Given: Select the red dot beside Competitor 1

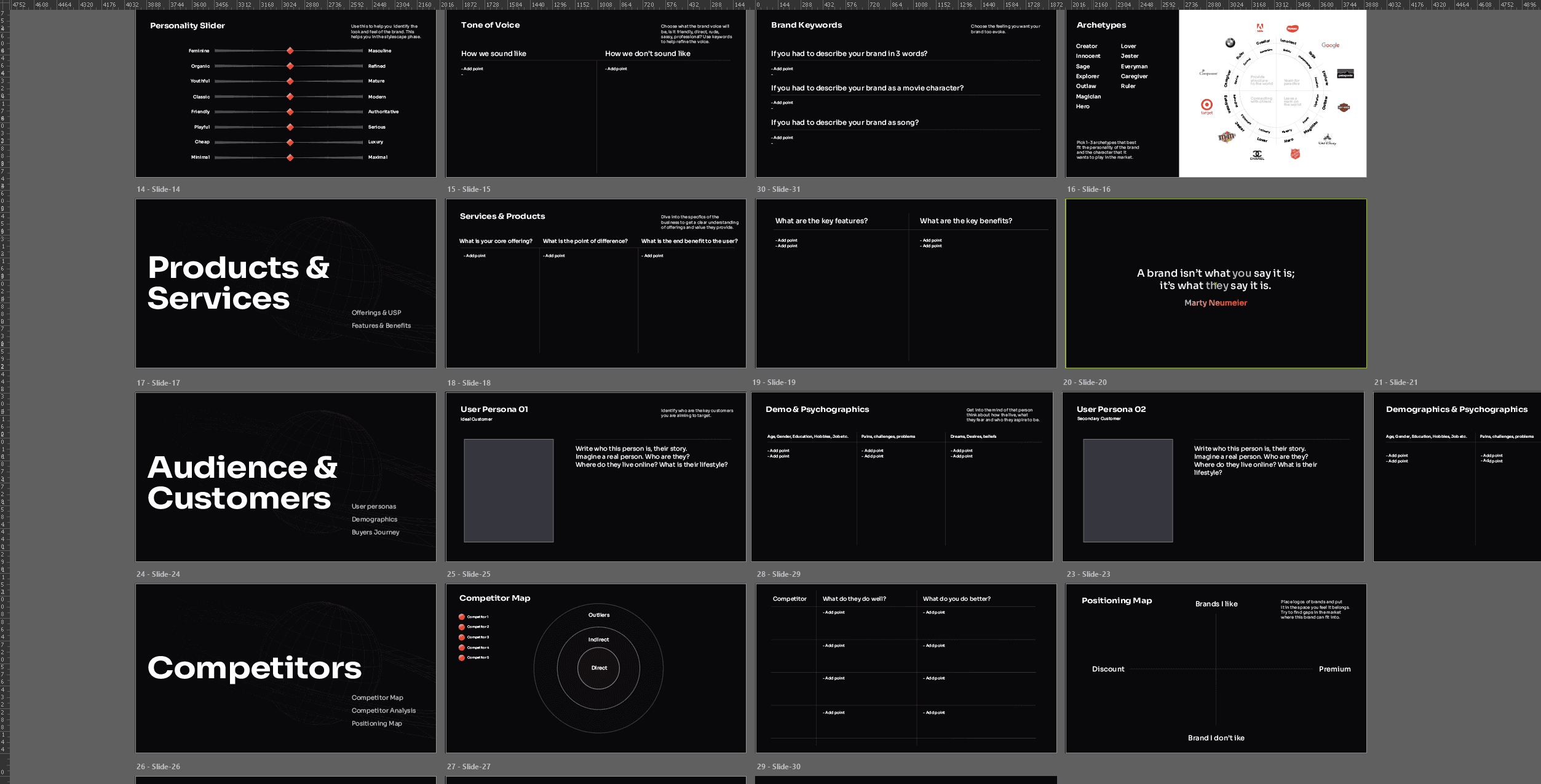Looking at the screenshot, I should [461, 617].
